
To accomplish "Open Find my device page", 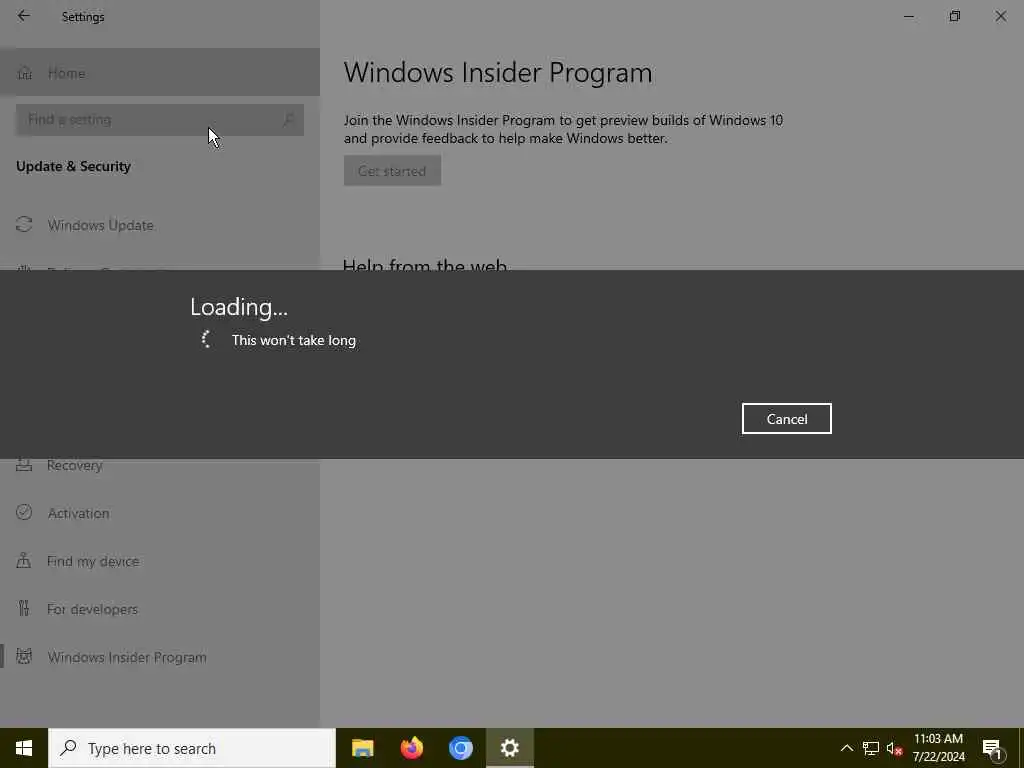I will pyautogui.click(x=160, y=561).
